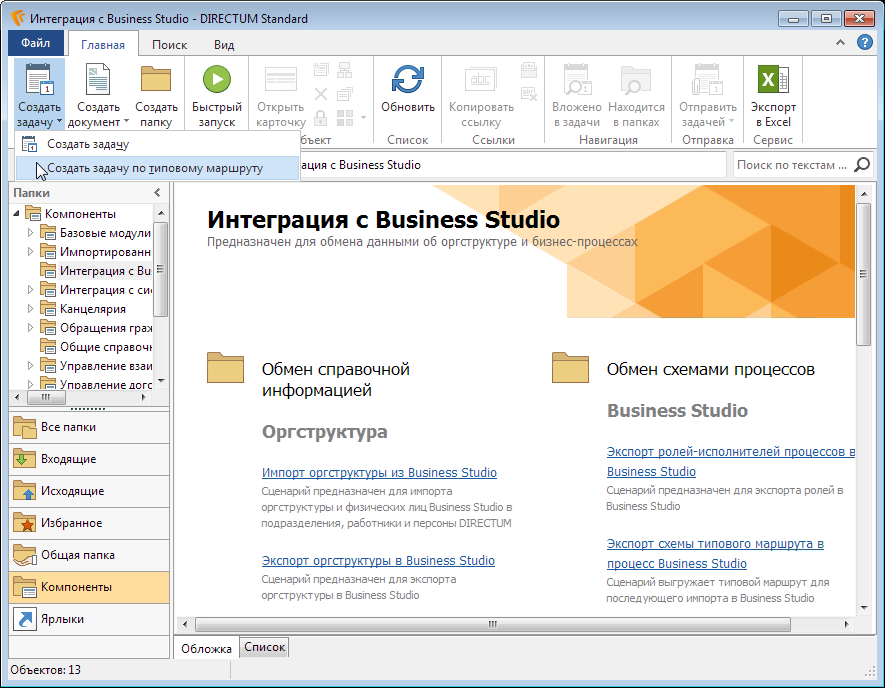Open the Исходящие outbox folder
885x688 pixels.
tap(89, 491)
